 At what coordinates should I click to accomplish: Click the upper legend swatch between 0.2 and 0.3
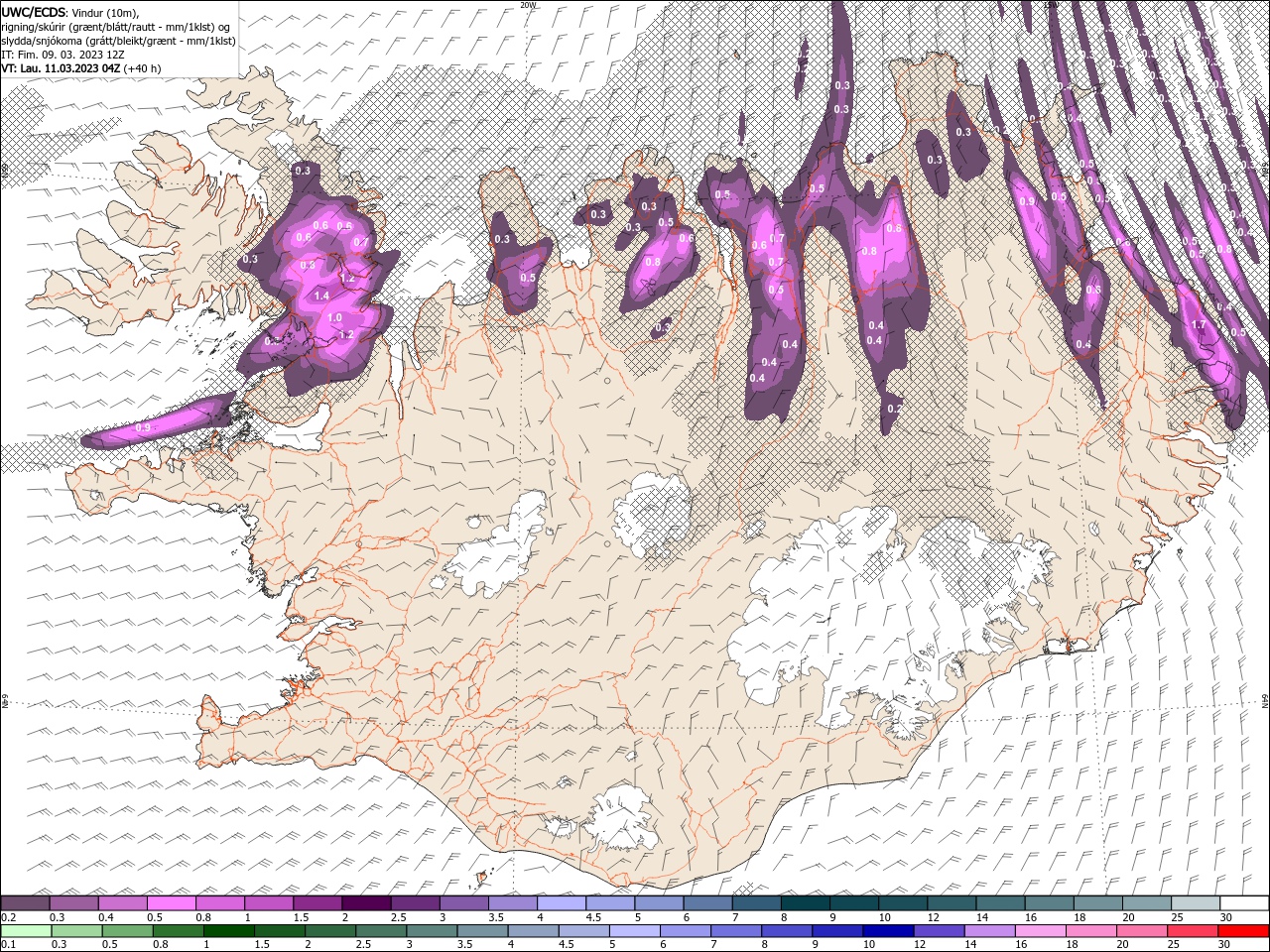(25, 903)
